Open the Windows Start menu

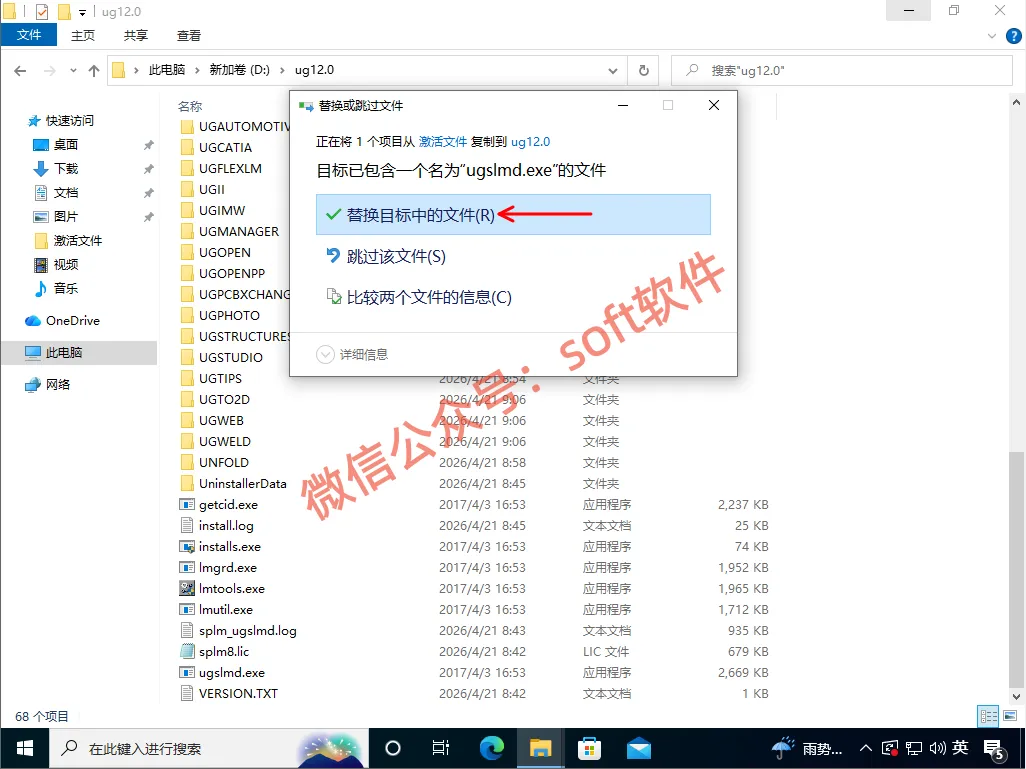pyautogui.click(x=25, y=748)
